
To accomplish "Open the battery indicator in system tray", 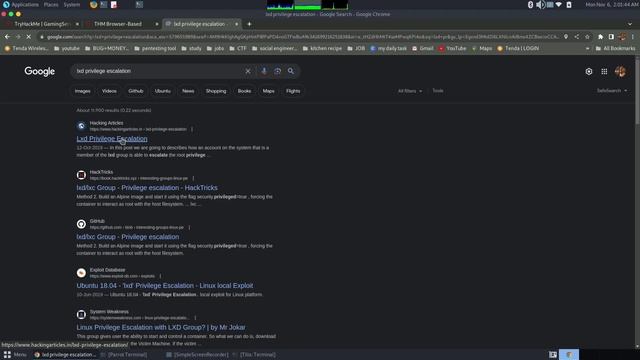I will point(569,5).
